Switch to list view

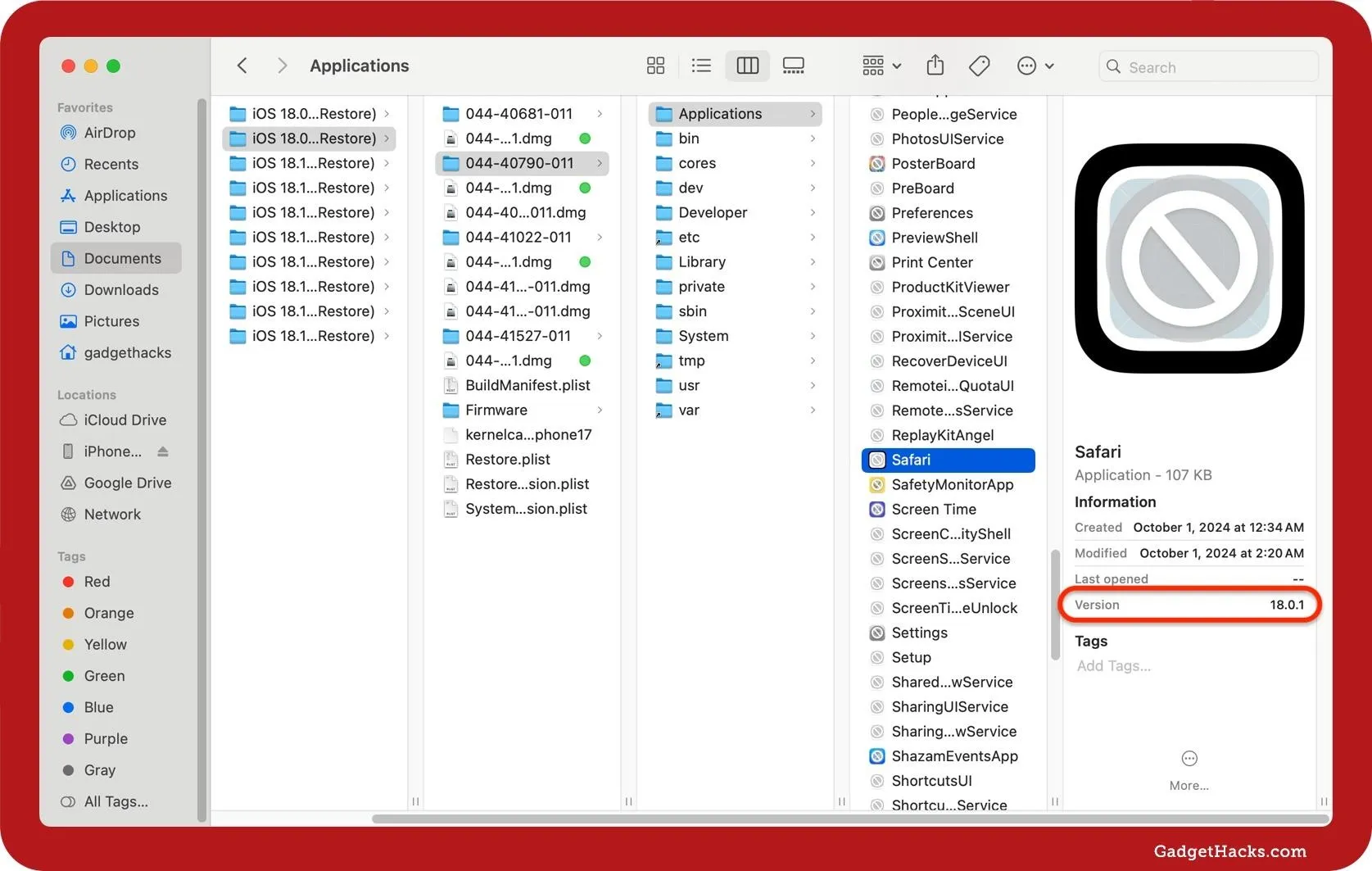[x=701, y=66]
